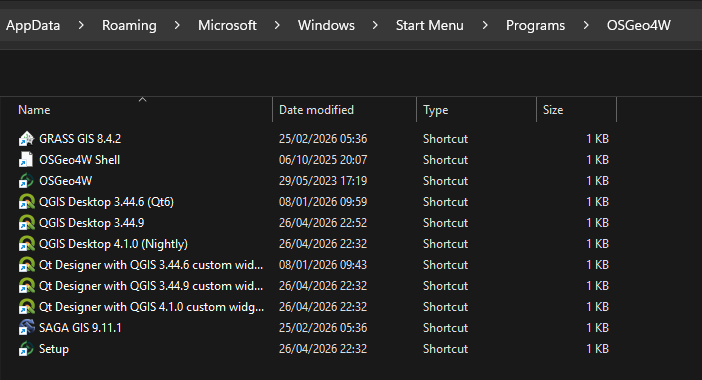Expand the chevron after Start Menu
The width and height of the screenshot is (702, 380).
[485, 26]
